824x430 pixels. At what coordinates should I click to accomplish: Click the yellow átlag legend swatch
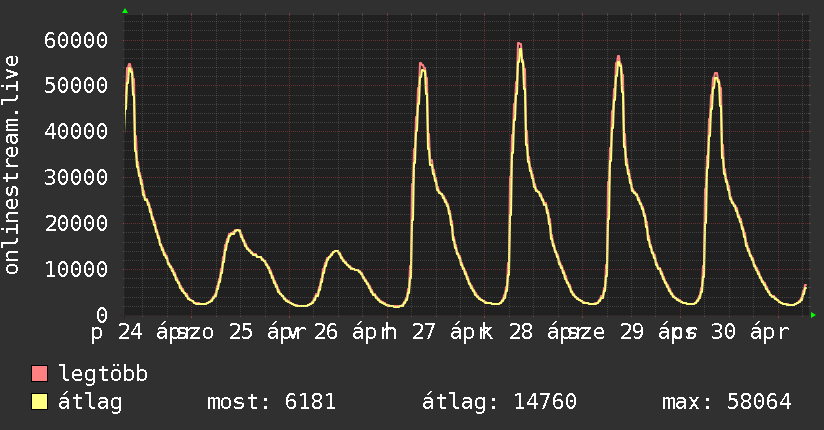[x=39, y=402]
